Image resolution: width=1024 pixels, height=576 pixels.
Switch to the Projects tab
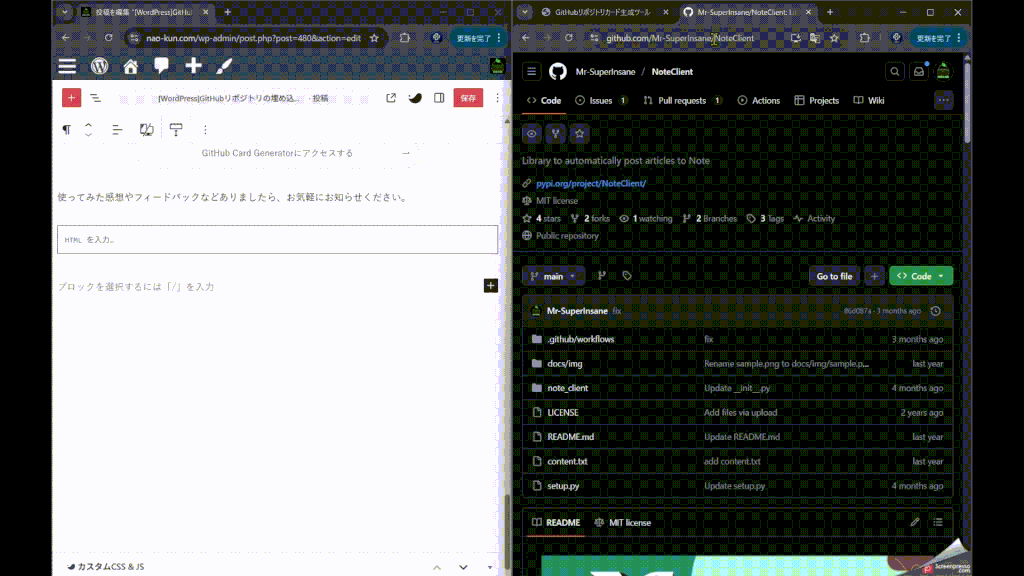[x=816, y=101]
